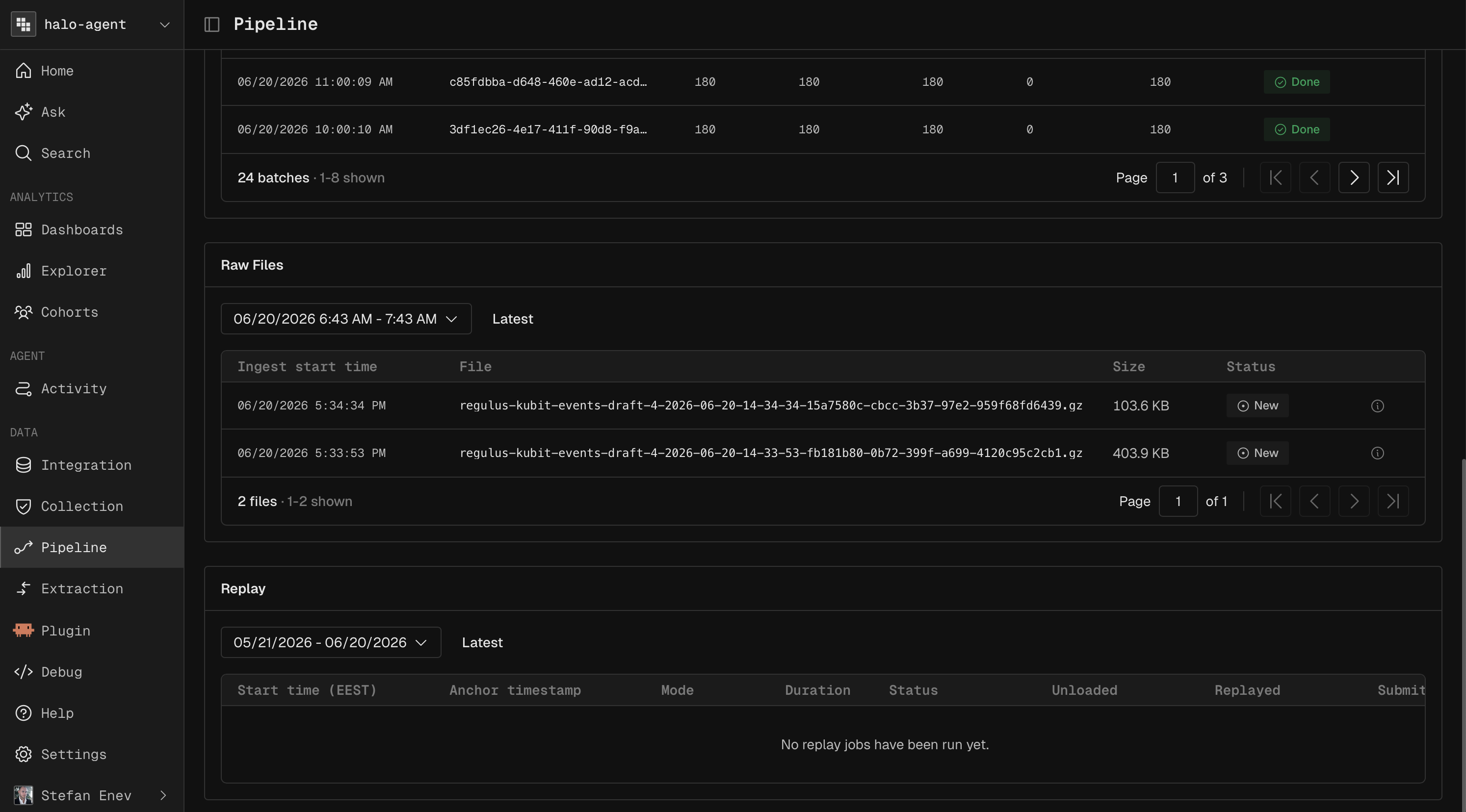Expand the Stefan Enev user menu chevron
1466x812 pixels.
pos(163,795)
